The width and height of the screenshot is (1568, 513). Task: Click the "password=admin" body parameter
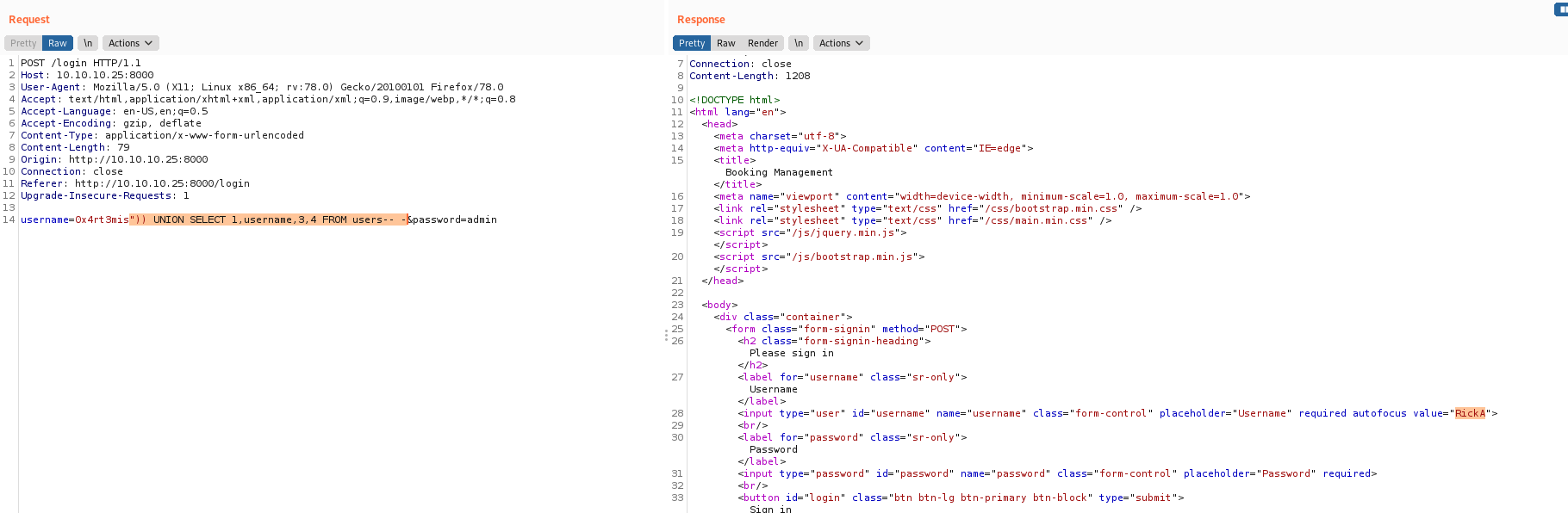tap(455, 219)
